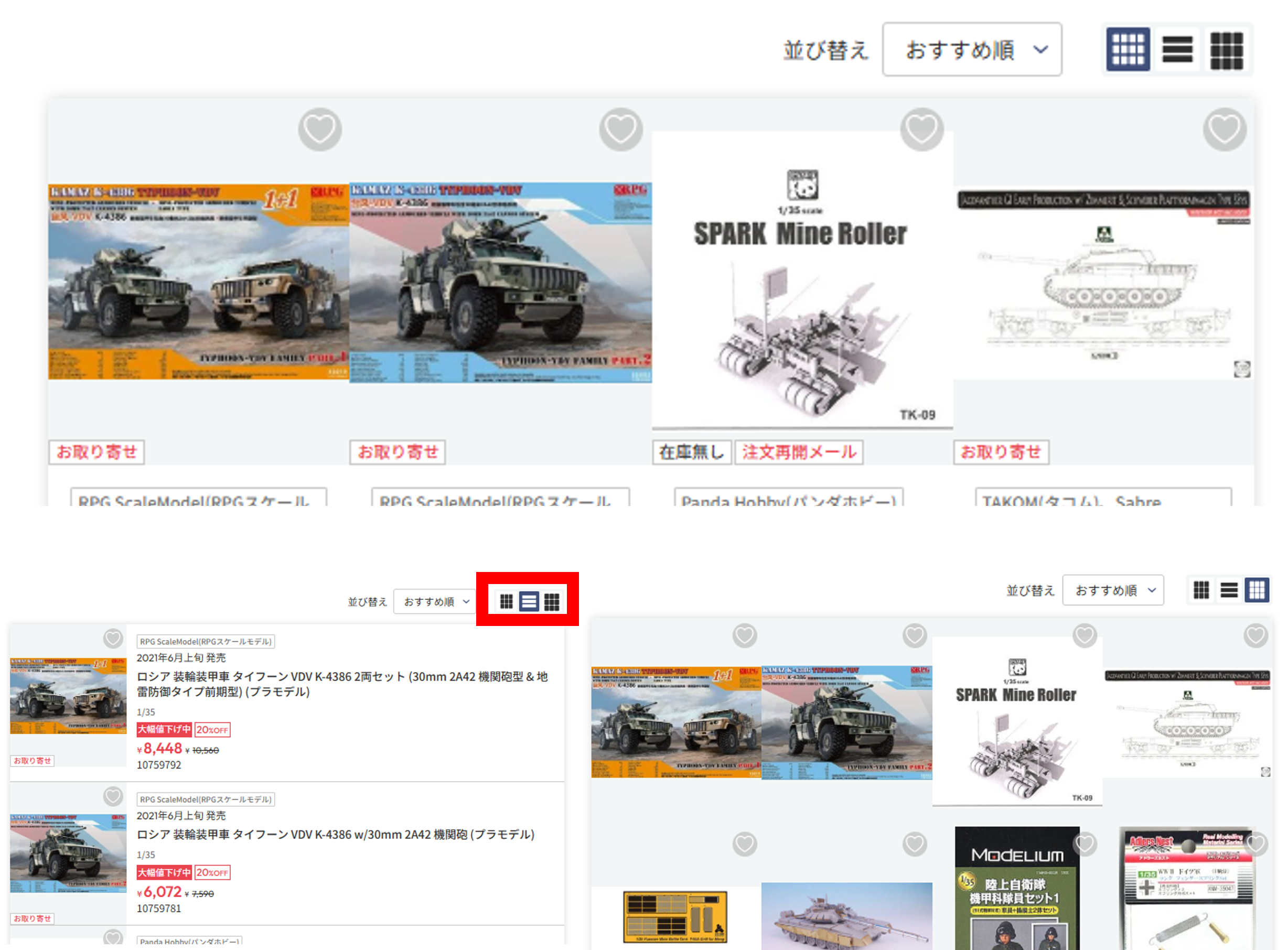Click the highlighted grid view icon in the small grid panel
The width and height of the screenshot is (1288, 950).
pos(1258,590)
